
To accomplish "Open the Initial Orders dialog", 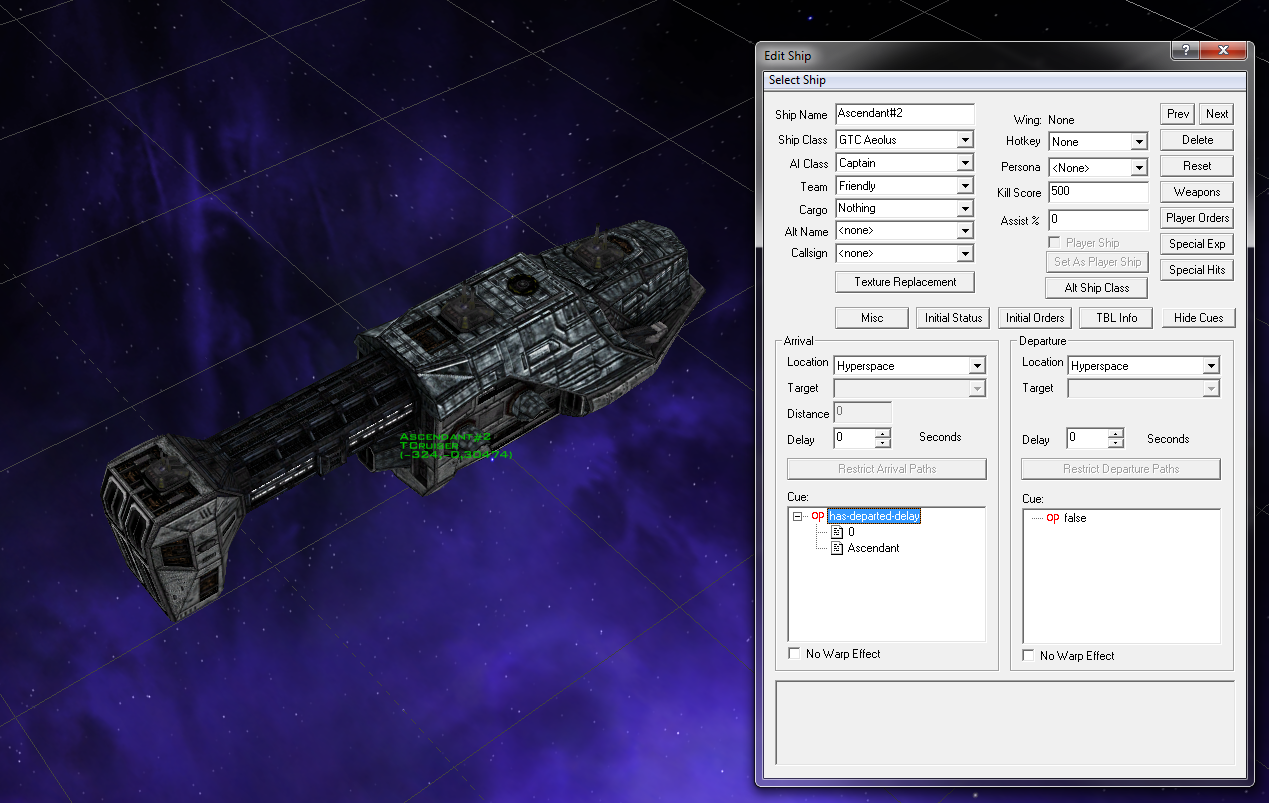I will click(x=1035, y=318).
